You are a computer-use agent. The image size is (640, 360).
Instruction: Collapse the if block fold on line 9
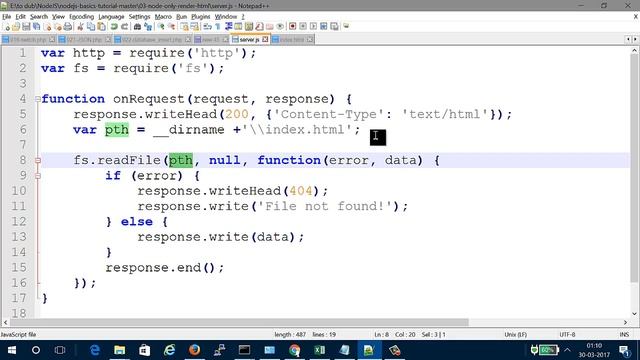[x=38, y=176]
